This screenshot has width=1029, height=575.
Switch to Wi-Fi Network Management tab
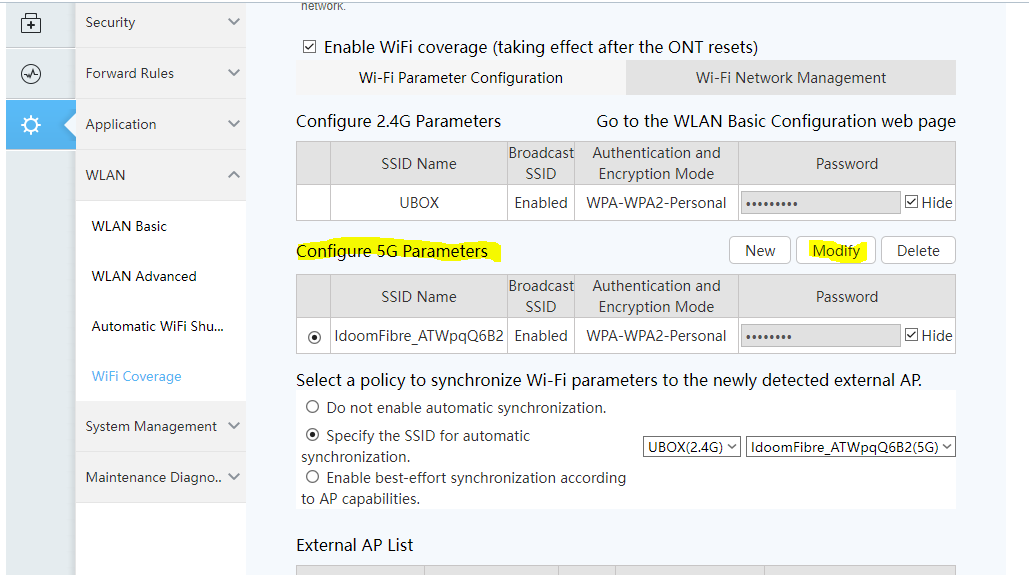point(790,78)
